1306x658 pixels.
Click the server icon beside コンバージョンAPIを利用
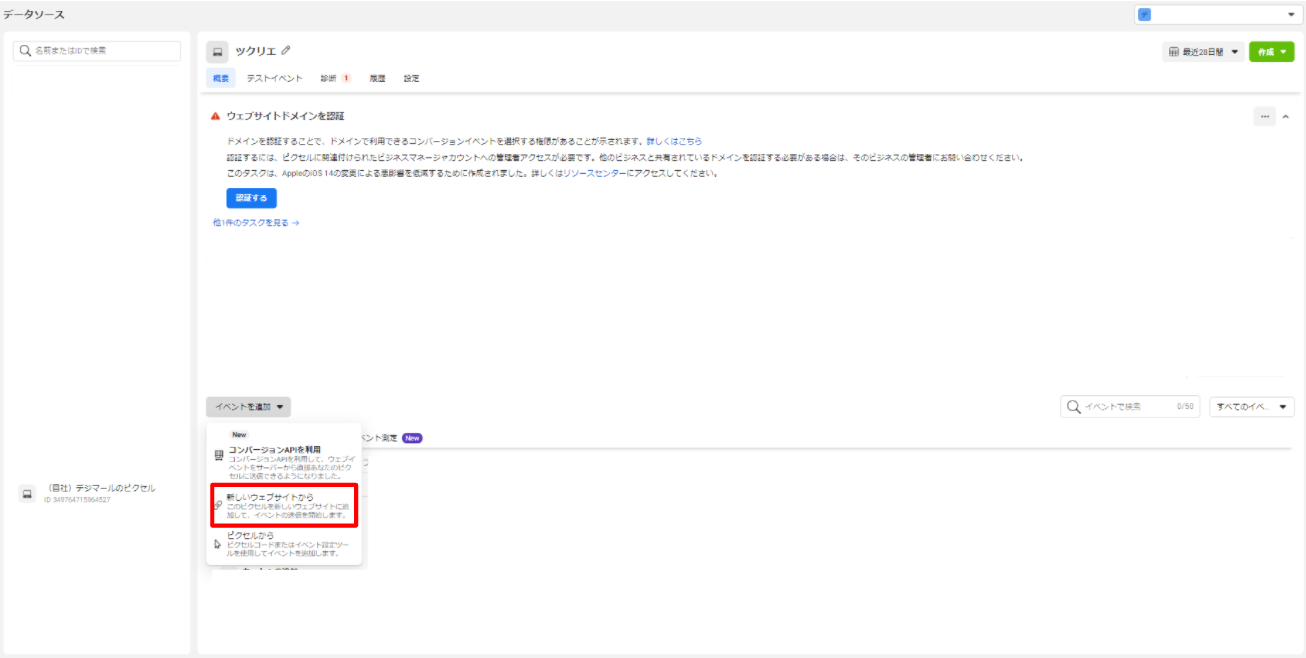219,455
